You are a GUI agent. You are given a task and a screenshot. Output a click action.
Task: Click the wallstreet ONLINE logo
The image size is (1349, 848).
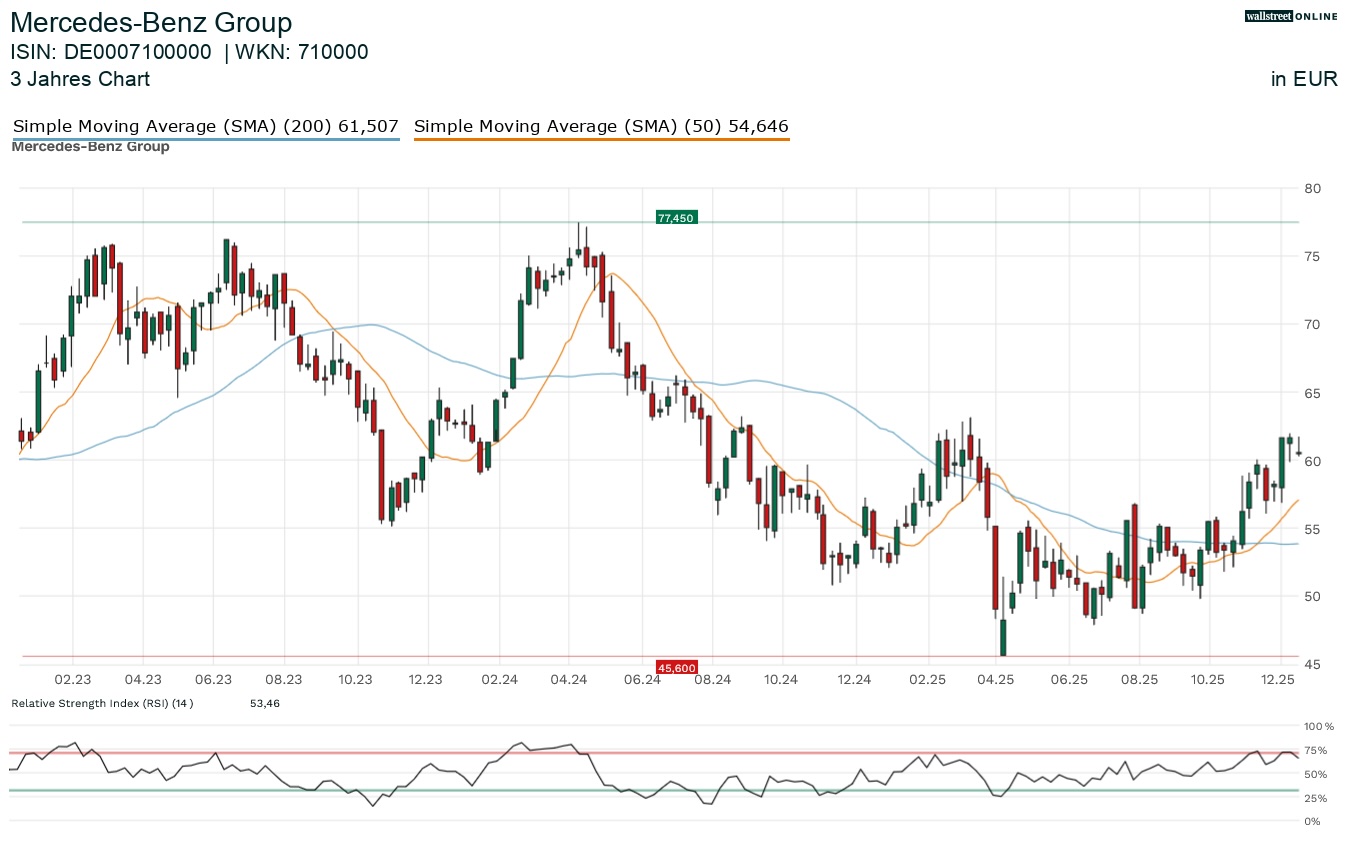1290,16
